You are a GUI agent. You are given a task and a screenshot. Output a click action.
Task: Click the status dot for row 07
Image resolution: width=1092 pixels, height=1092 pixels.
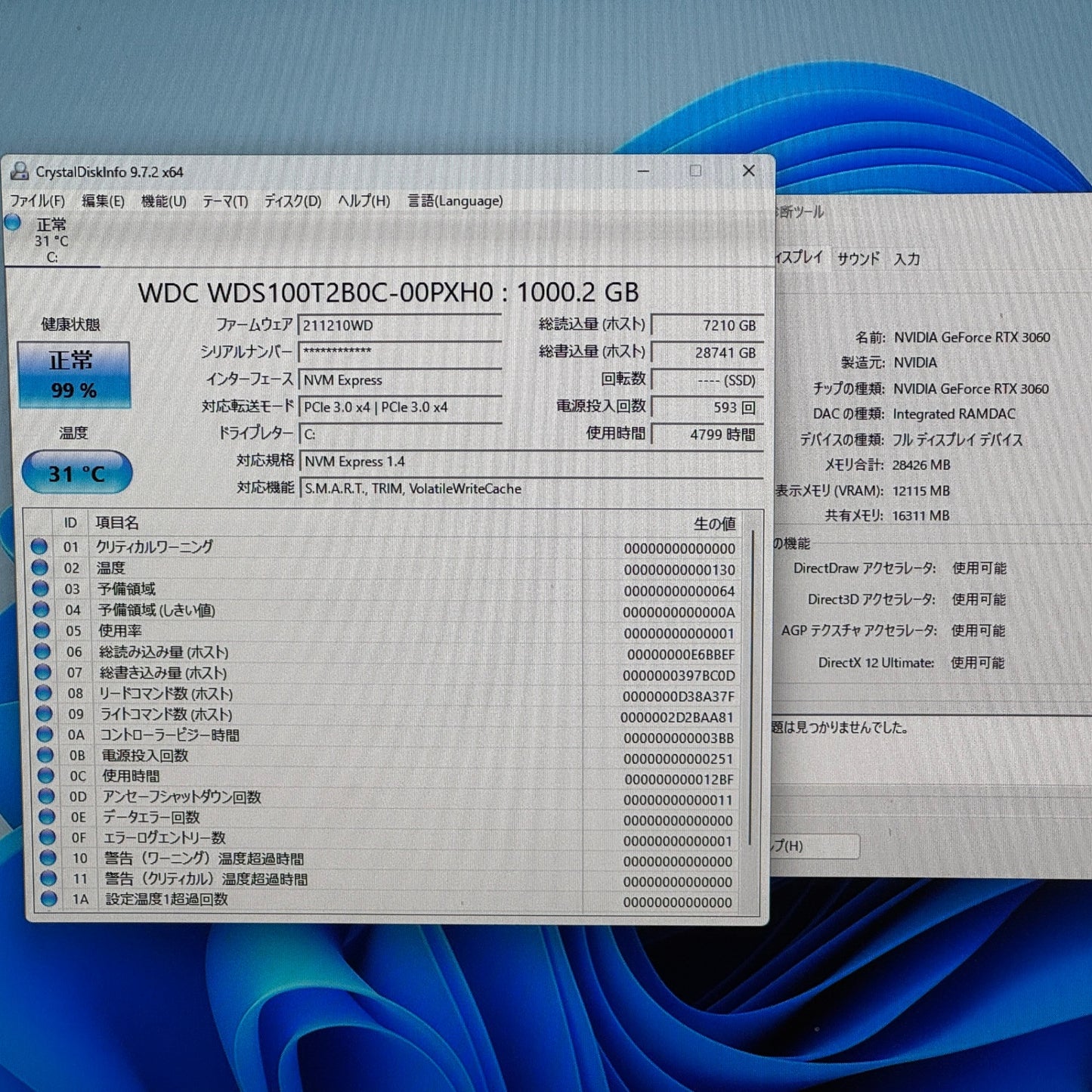43,672
